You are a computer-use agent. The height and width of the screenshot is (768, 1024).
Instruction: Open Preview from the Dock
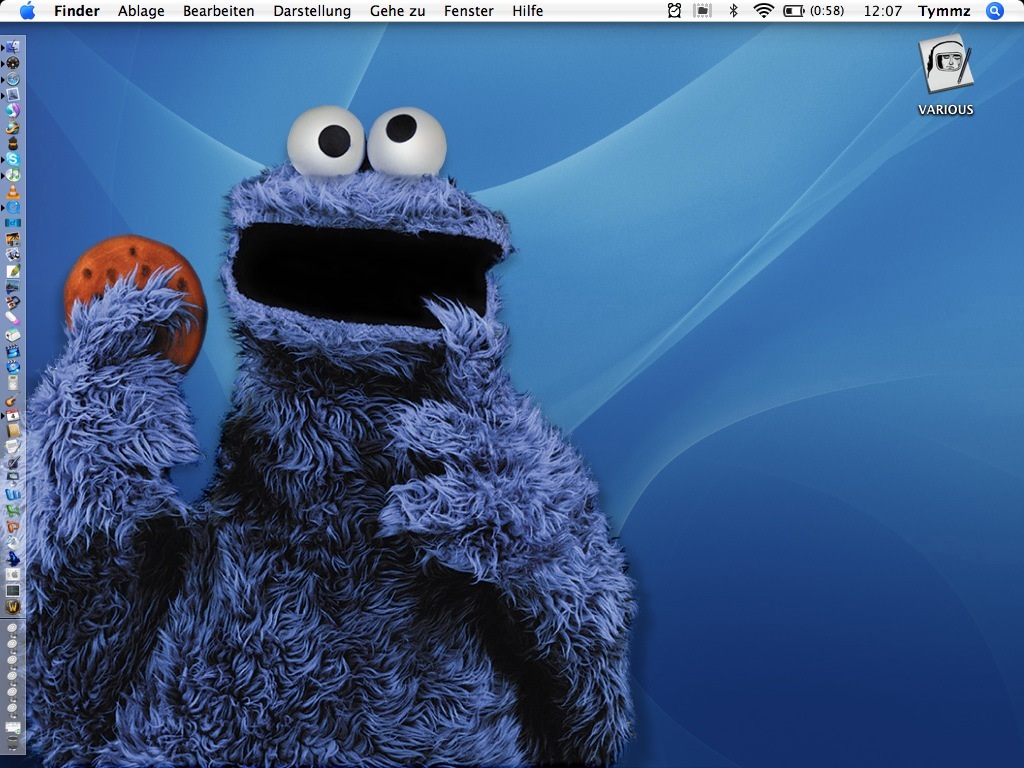[x=12, y=254]
